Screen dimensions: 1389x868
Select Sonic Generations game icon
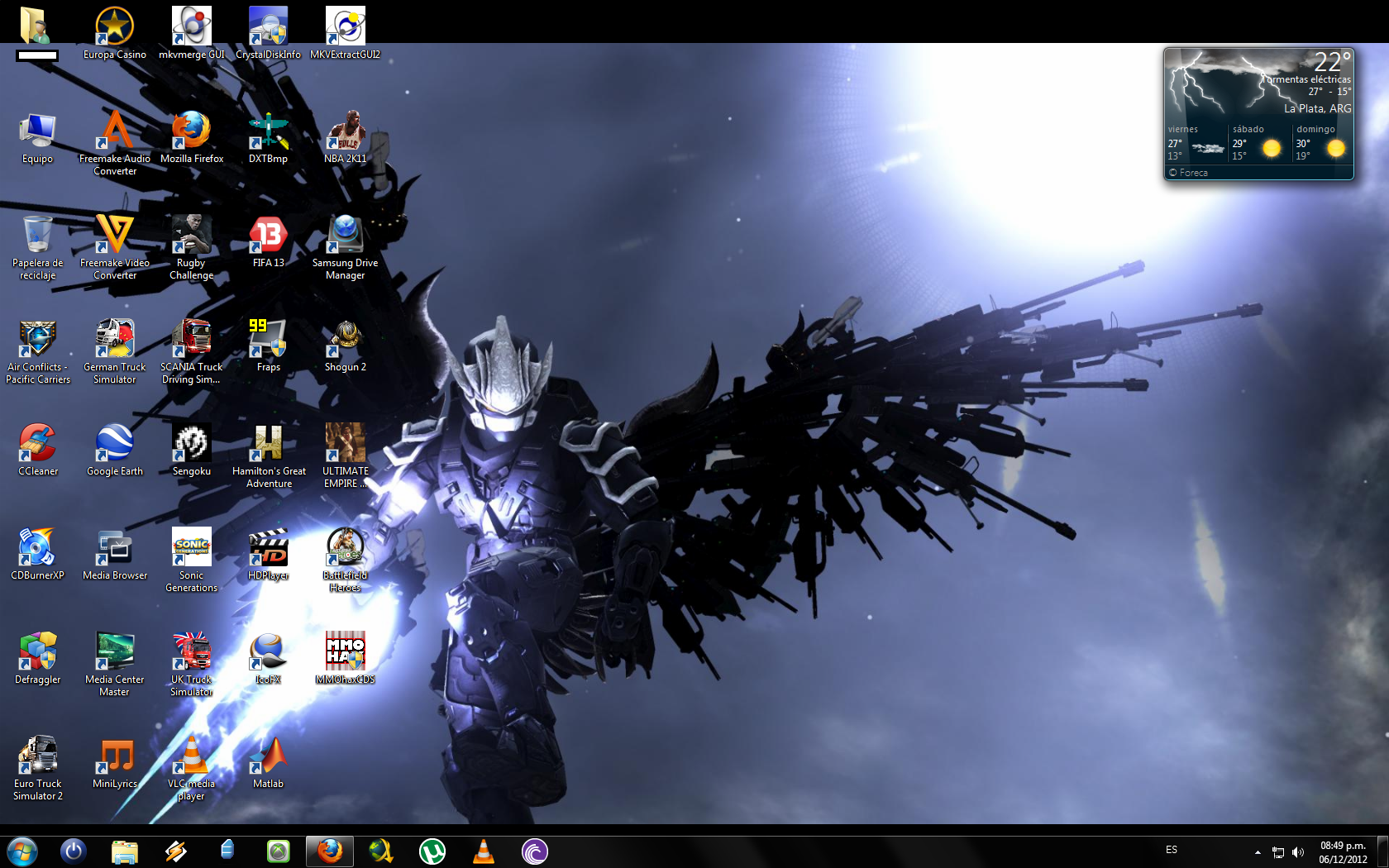point(192,560)
